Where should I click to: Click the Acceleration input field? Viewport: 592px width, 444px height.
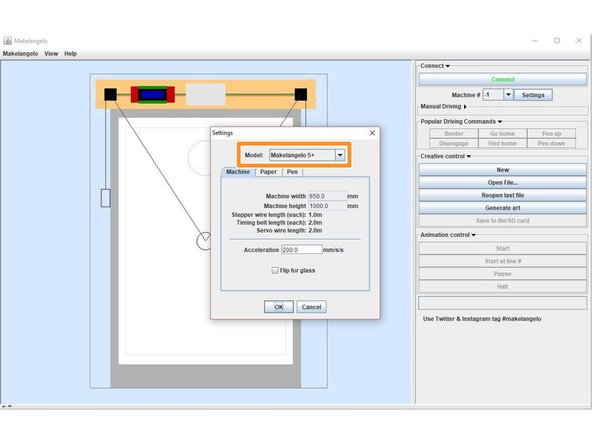click(x=301, y=250)
